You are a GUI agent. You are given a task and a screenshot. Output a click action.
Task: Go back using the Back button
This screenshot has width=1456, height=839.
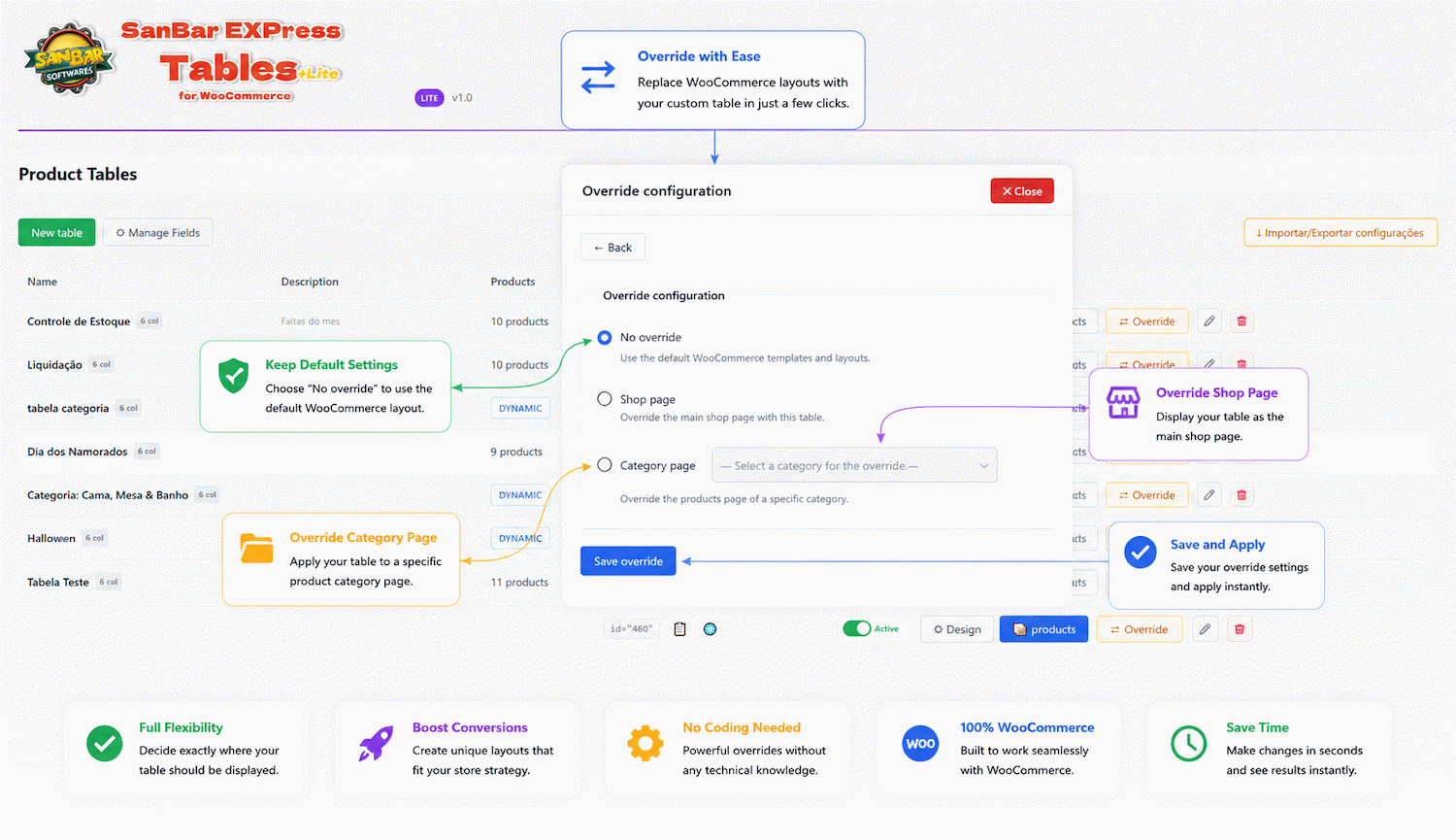pos(612,248)
